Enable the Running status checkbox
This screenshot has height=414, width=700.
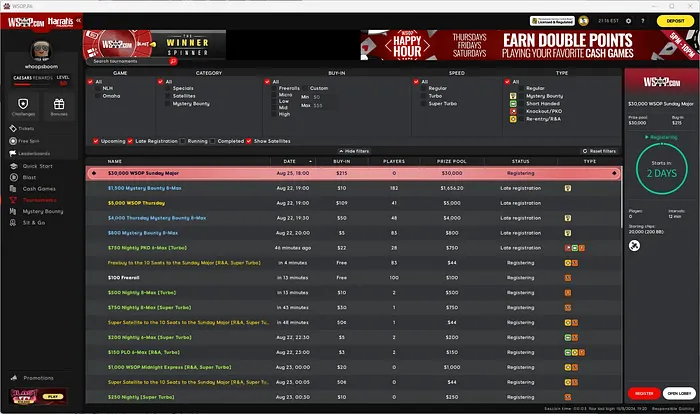click(x=183, y=141)
